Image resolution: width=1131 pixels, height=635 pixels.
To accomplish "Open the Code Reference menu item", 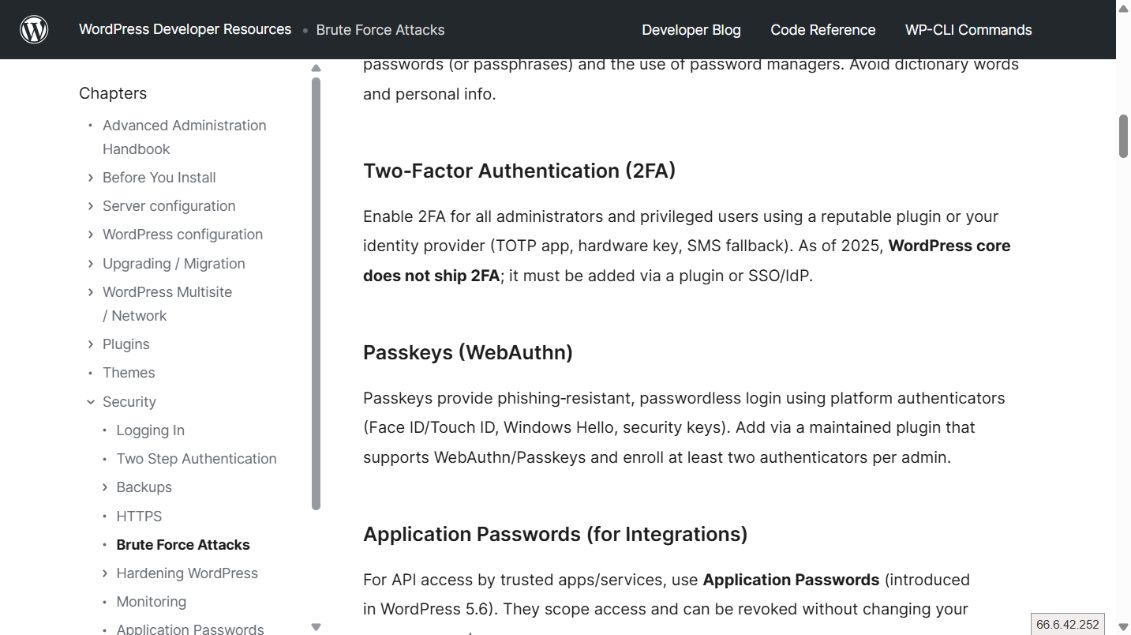I will (x=823, y=30).
